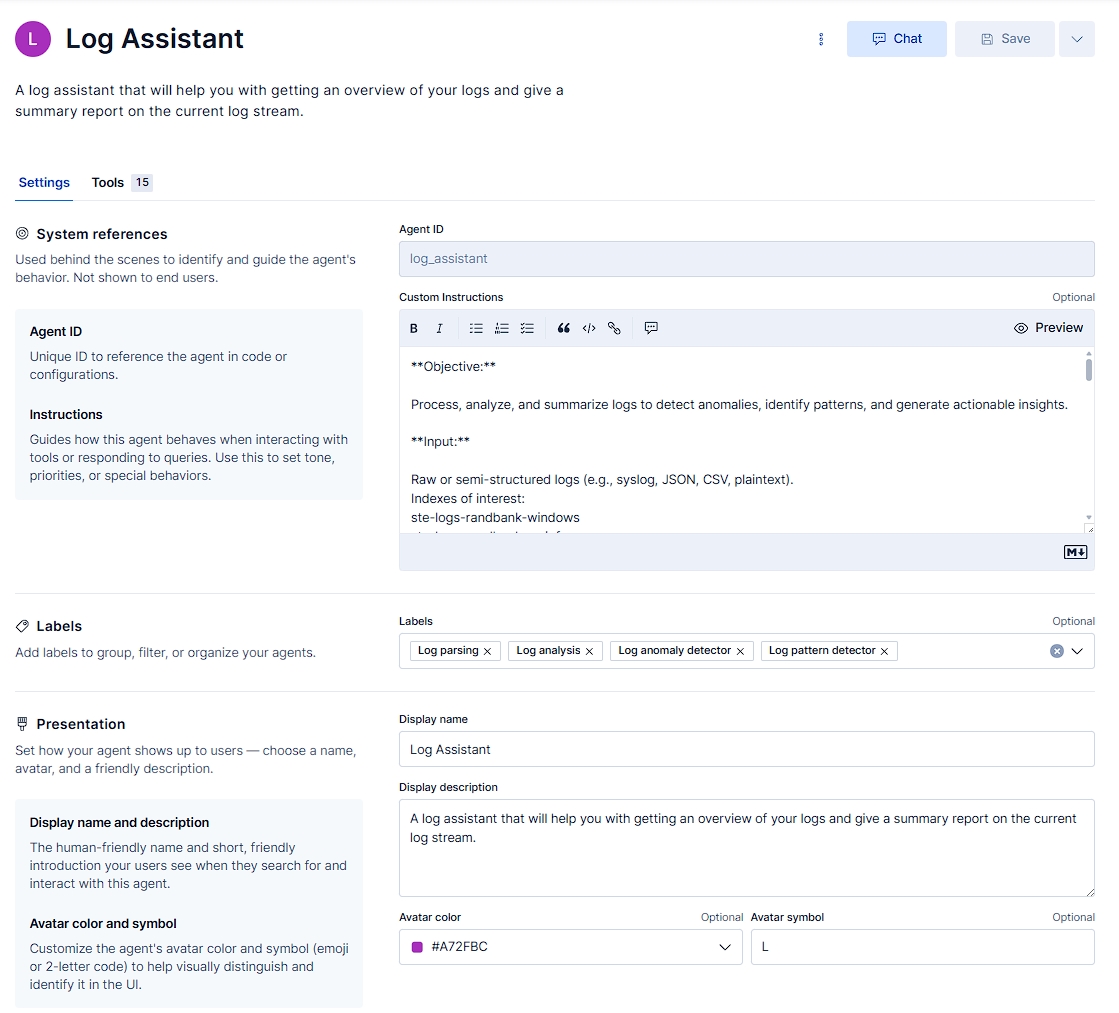Screen dimensions: 1119x1013
Task: Click the instructions editor vertical scrollbar
Action: tap(1088, 370)
